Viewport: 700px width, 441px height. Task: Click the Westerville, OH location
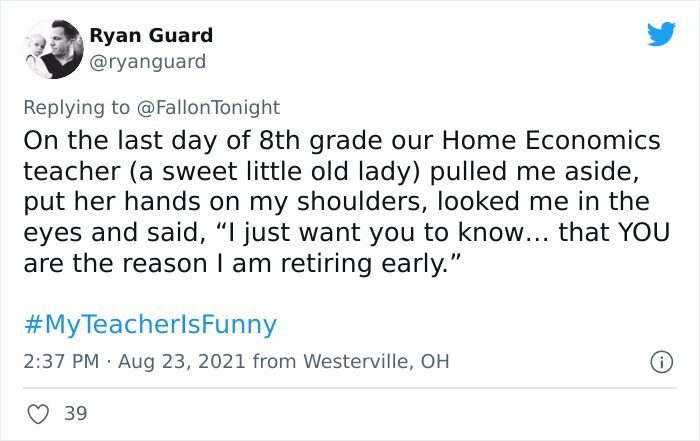click(x=376, y=361)
